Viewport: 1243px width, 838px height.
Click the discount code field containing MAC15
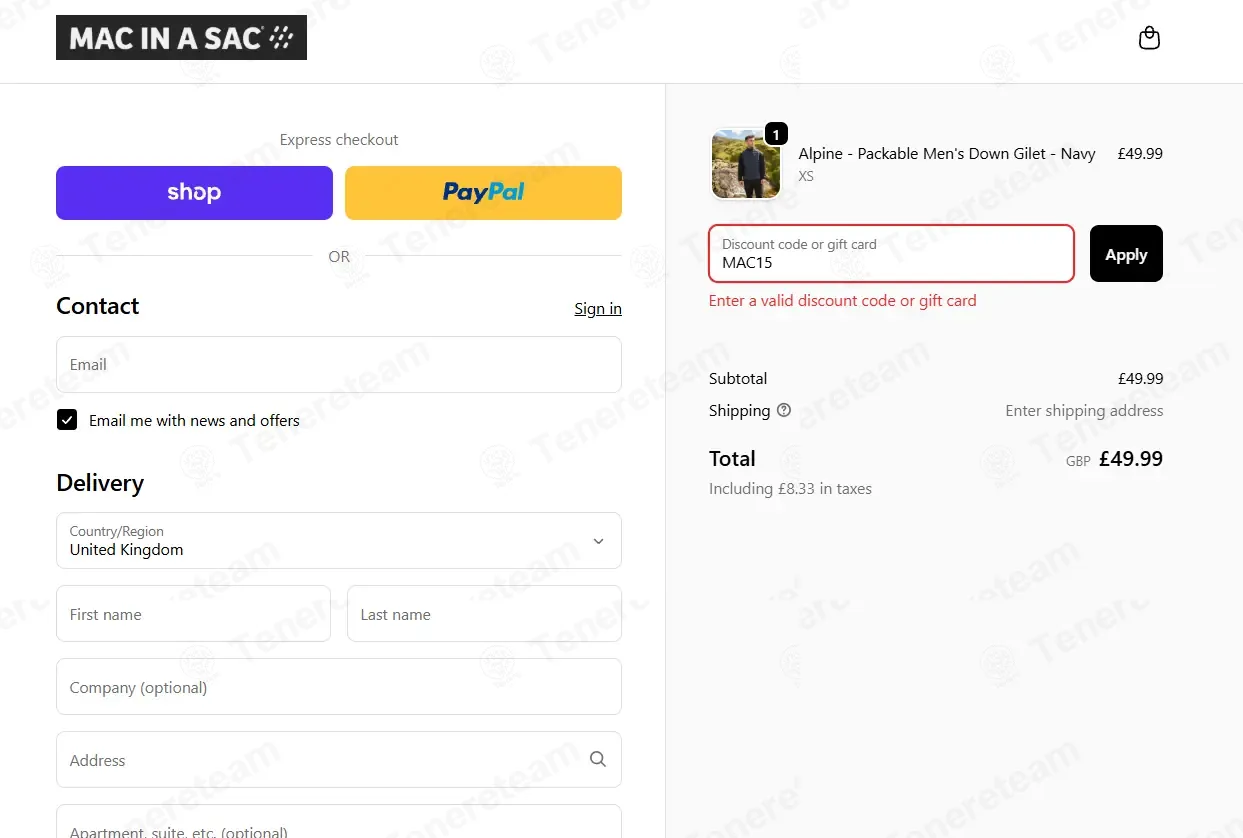(x=891, y=254)
